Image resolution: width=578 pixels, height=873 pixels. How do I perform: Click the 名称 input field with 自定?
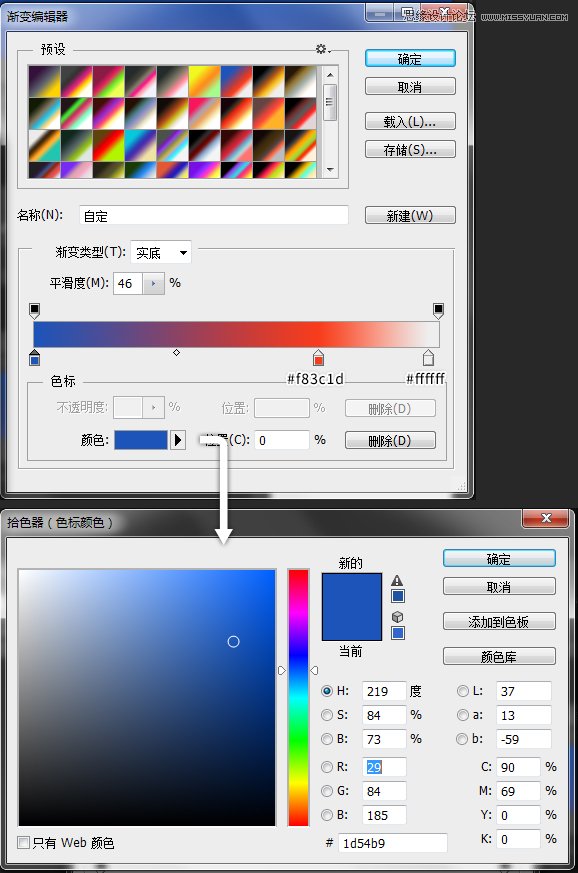point(214,216)
